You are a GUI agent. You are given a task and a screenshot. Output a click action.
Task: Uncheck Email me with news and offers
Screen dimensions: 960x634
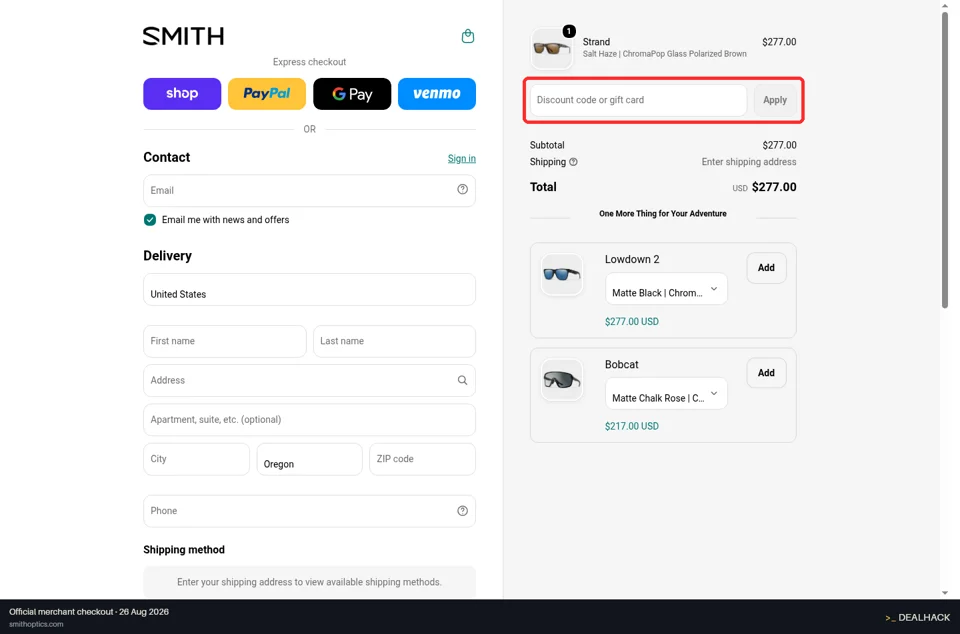tap(150, 220)
